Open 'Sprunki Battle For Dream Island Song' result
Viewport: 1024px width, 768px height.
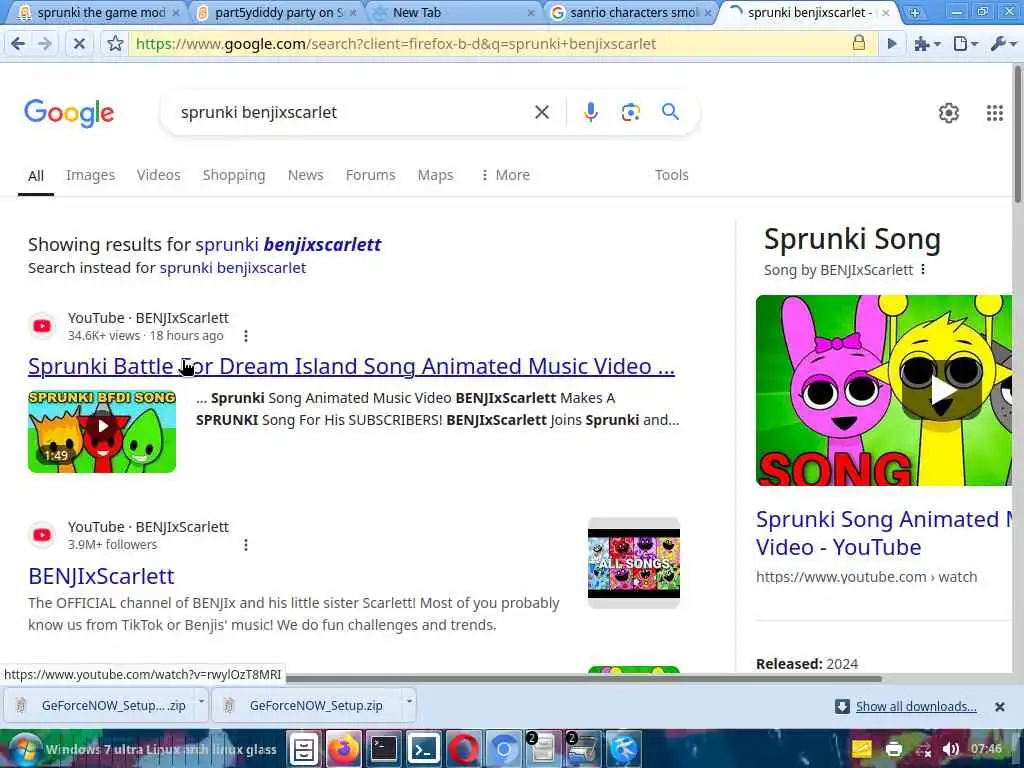pyautogui.click(x=351, y=366)
